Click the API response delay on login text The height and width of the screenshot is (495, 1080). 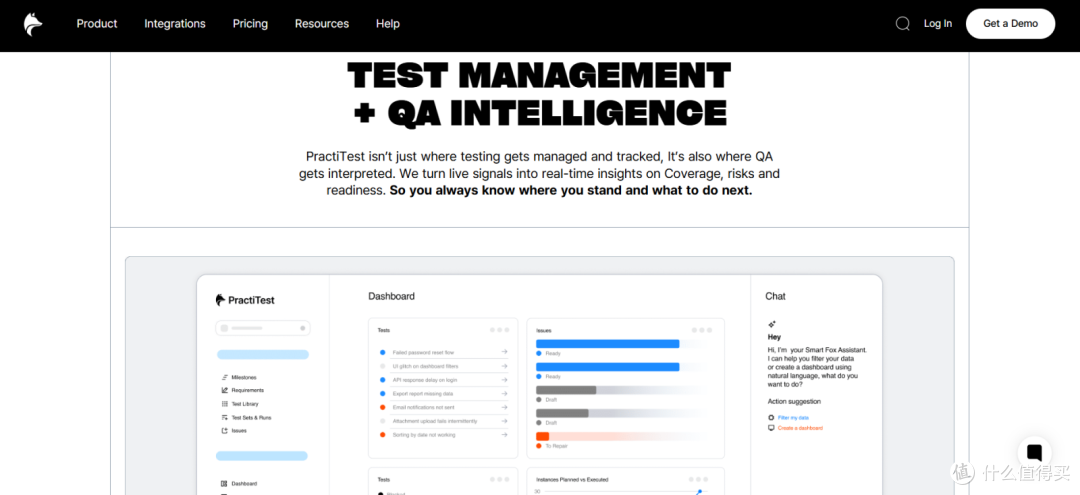click(424, 380)
